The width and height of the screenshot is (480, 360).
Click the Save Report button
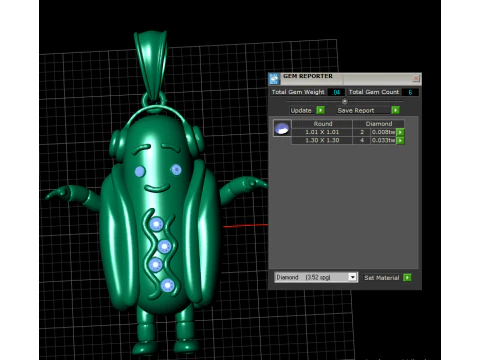[x=364, y=110]
